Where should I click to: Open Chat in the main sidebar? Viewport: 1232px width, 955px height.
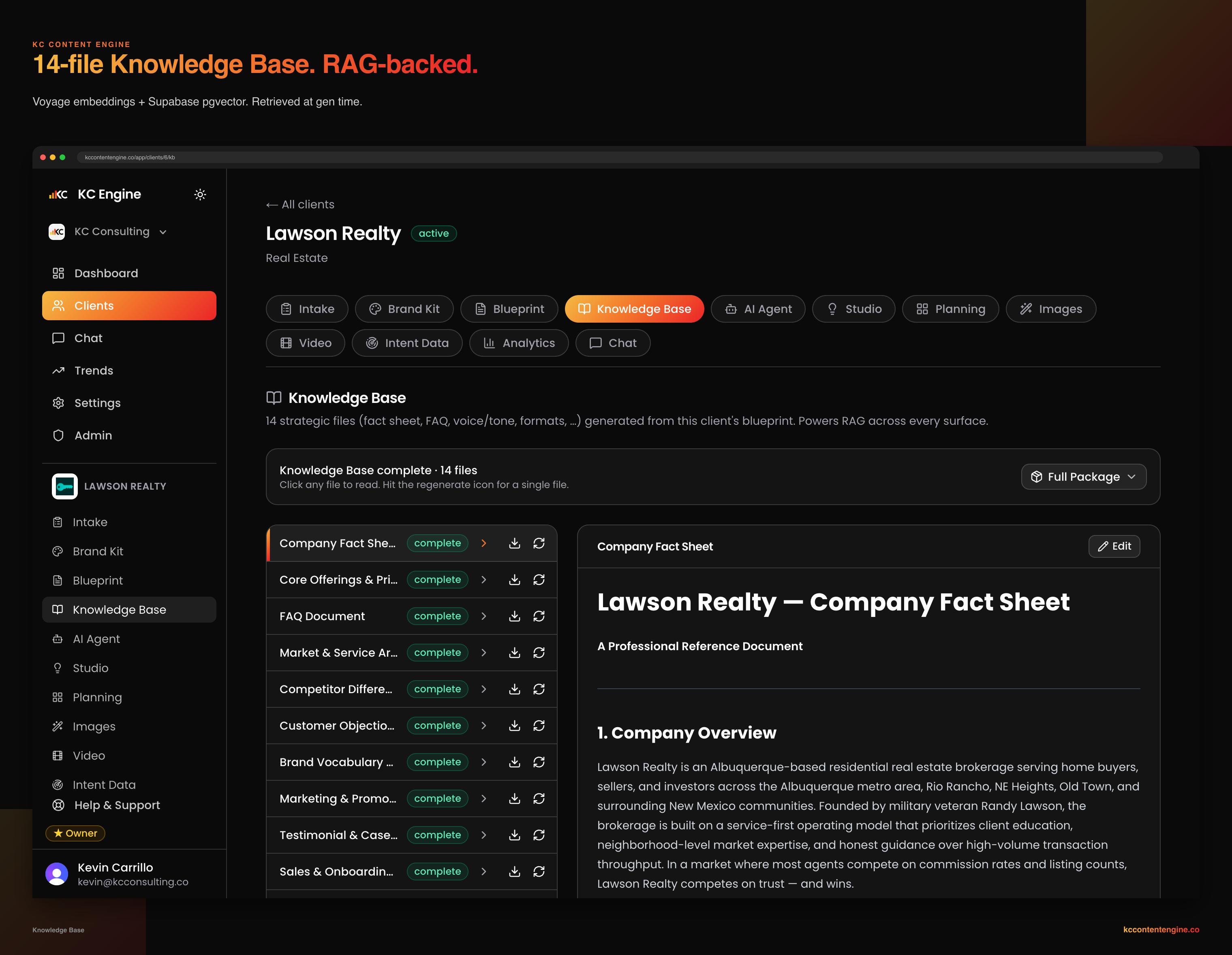[x=129, y=338]
